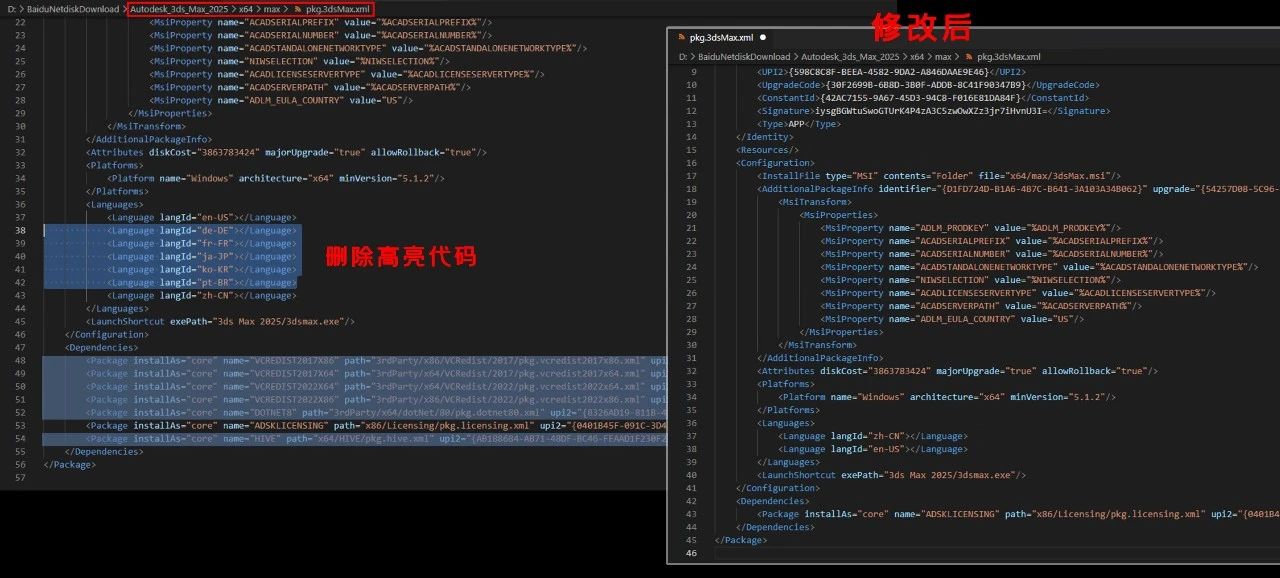Click the ko-KR Language line in the left editor
The image size is (1280, 578).
(201, 269)
